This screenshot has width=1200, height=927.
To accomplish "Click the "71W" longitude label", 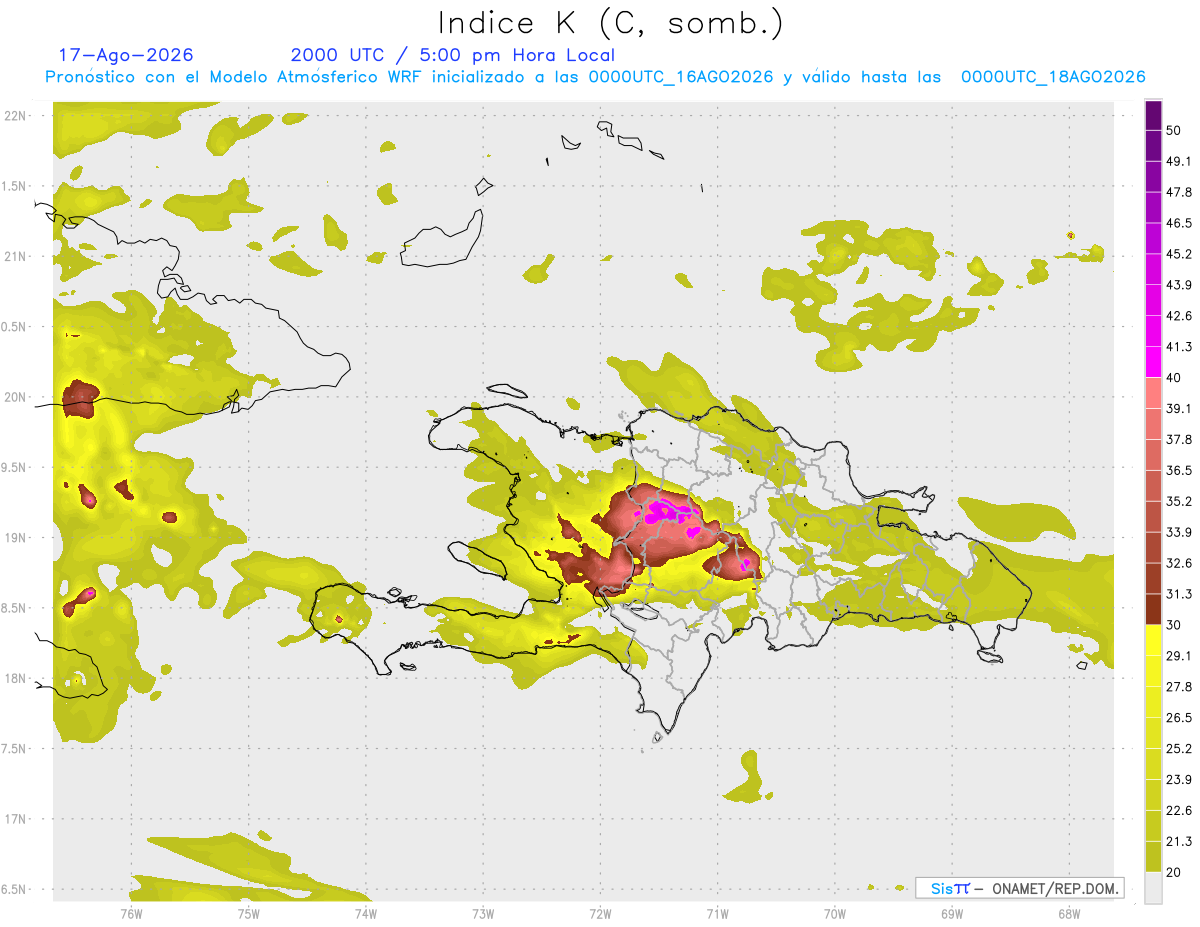I will 717,913.
